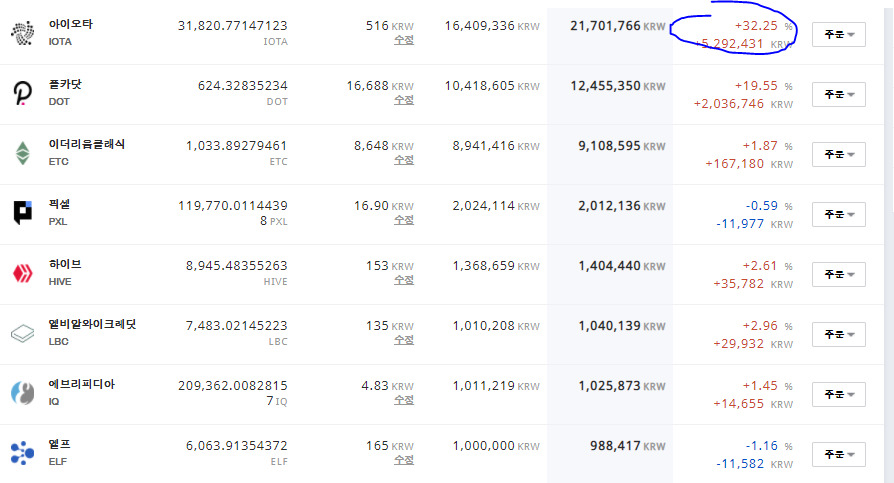Open the order dropdown in HIVE row
894x483 pixels.
(x=839, y=274)
